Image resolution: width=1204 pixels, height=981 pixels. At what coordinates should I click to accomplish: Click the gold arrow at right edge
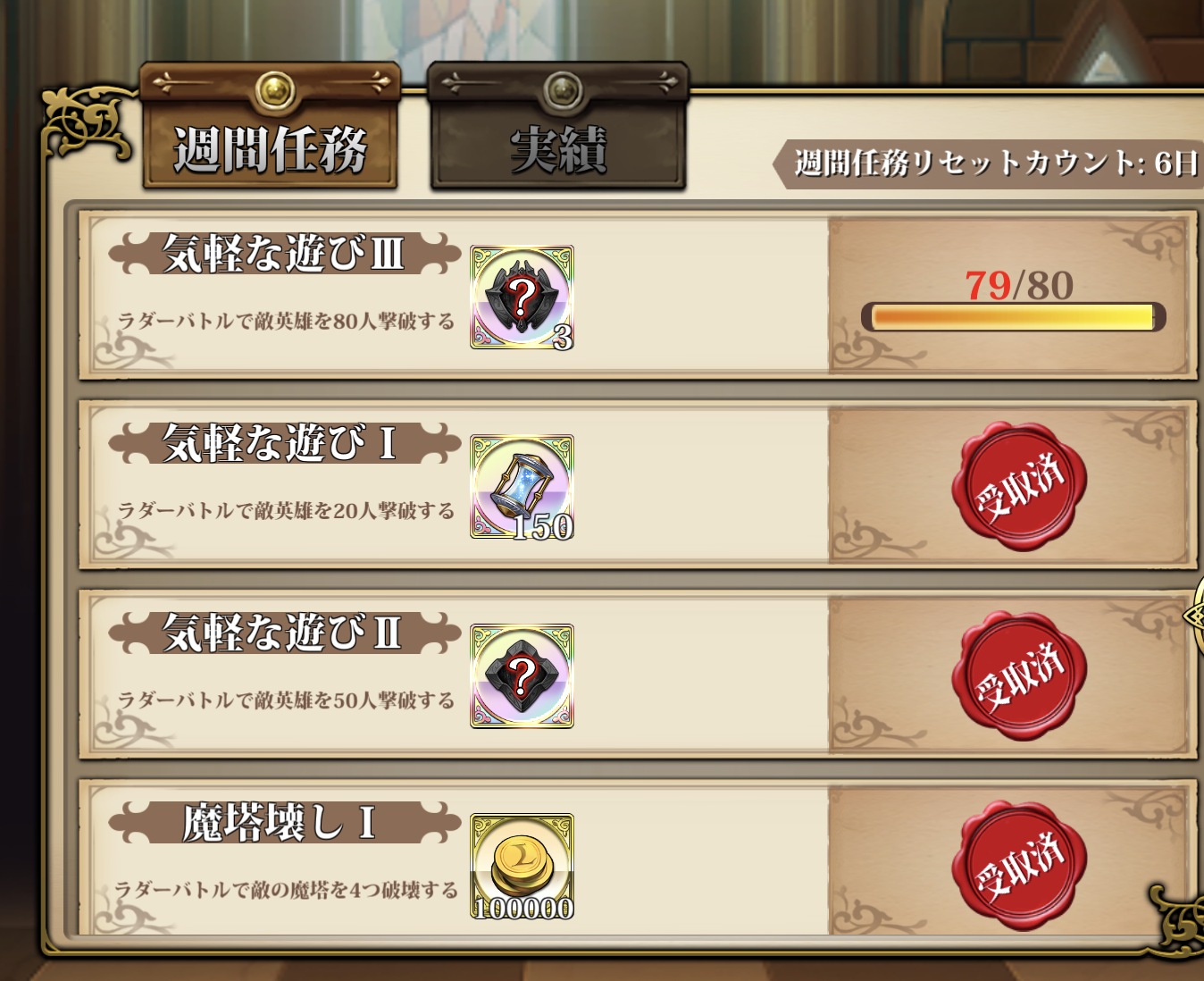tap(1194, 616)
